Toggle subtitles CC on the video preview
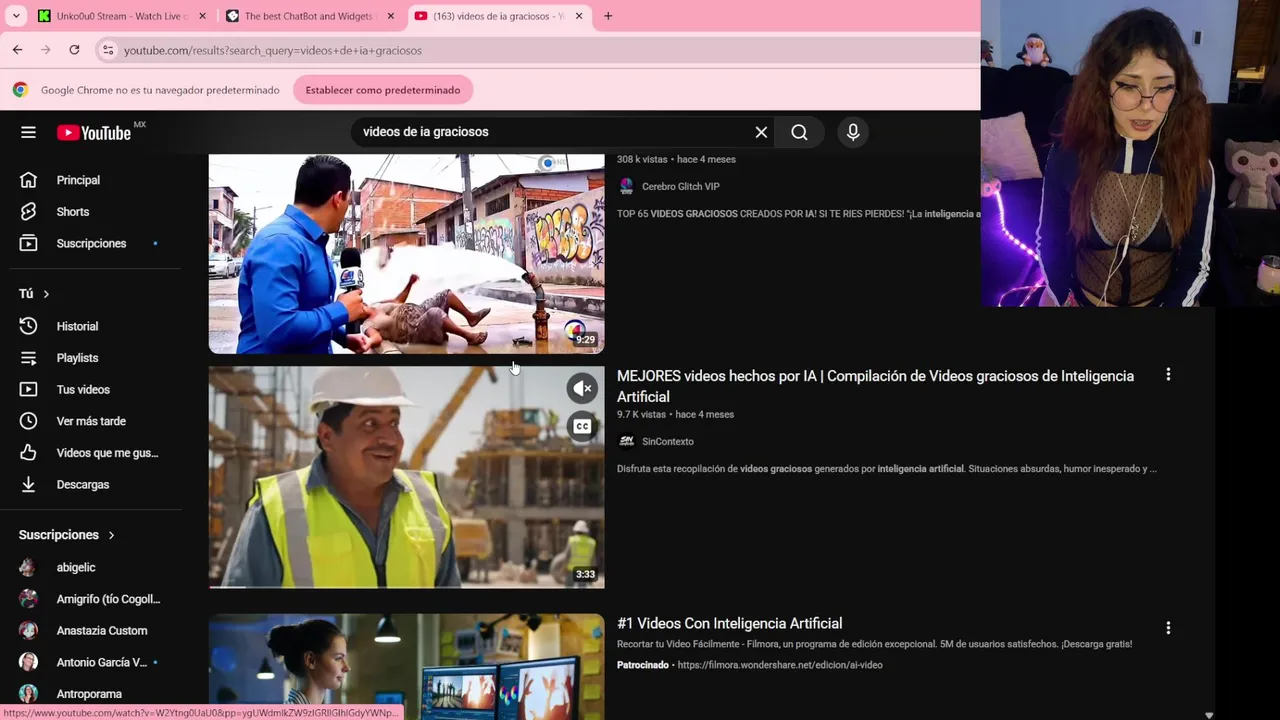 [582, 427]
